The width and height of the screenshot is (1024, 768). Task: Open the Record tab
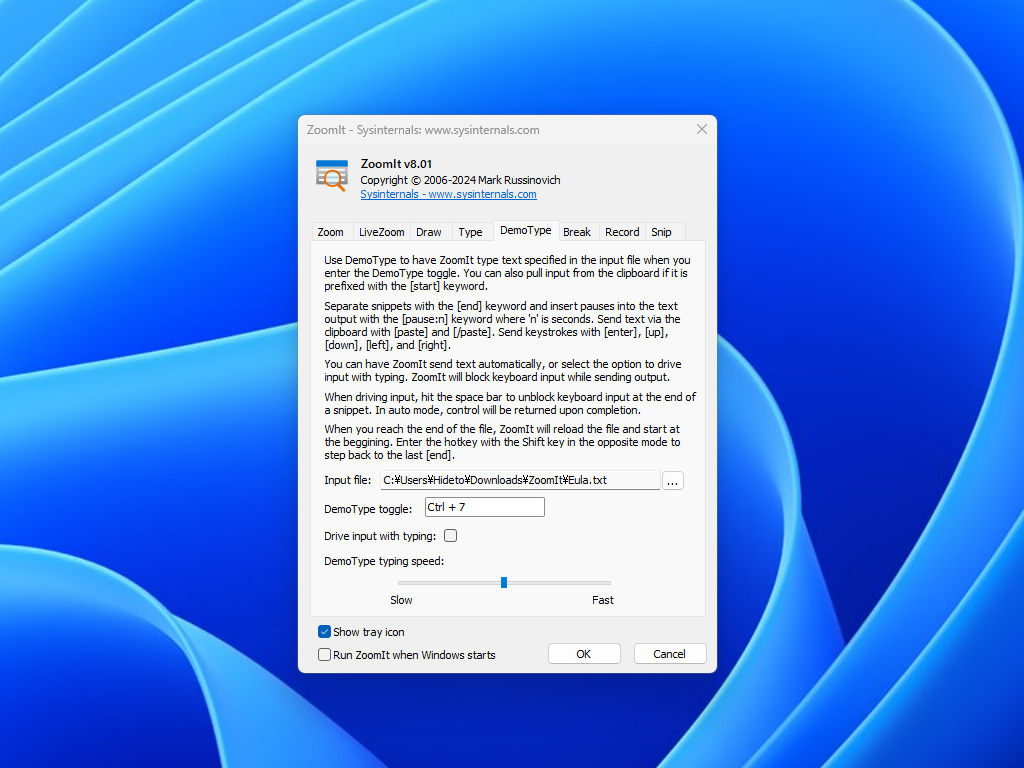[622, 231]
